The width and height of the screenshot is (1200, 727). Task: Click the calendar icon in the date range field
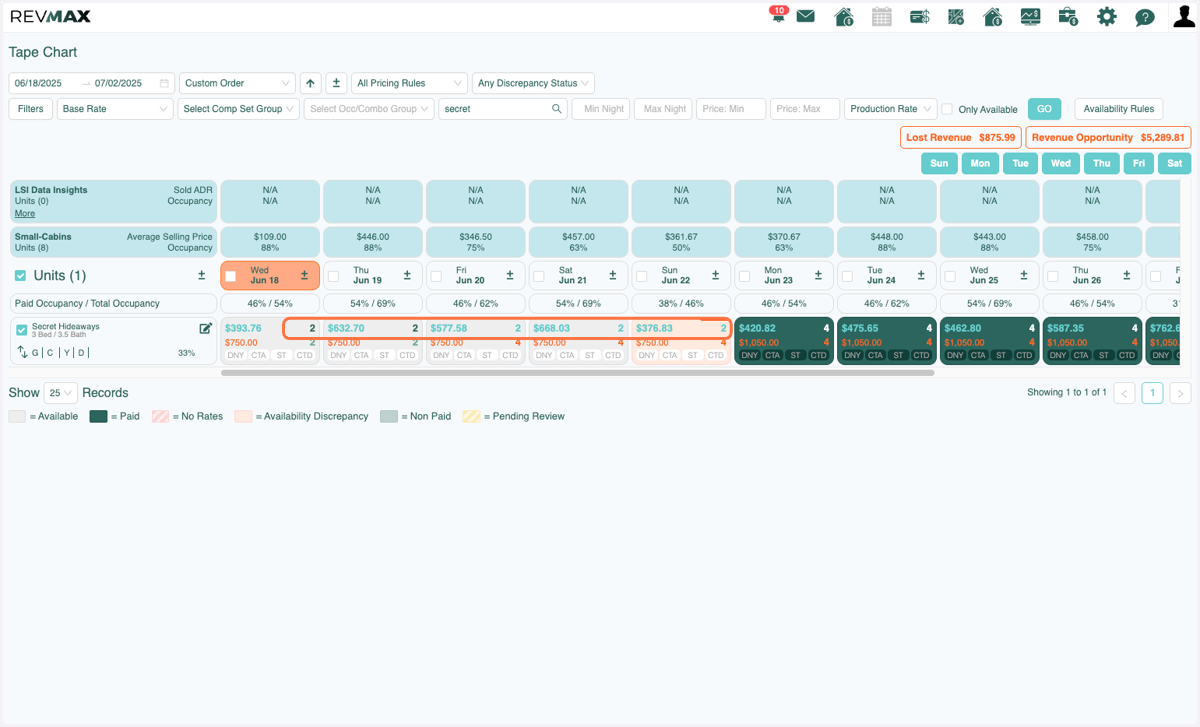point(164,83)
